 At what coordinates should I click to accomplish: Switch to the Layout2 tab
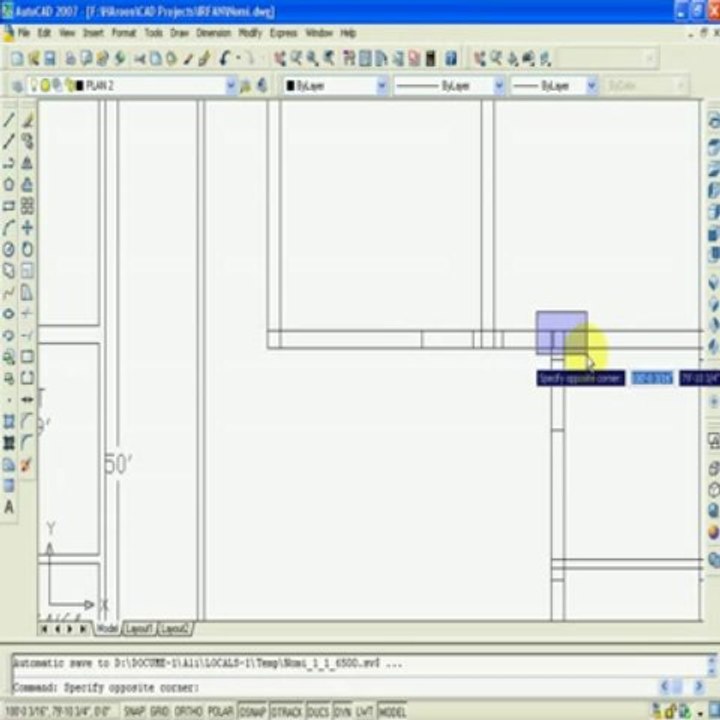174,629
